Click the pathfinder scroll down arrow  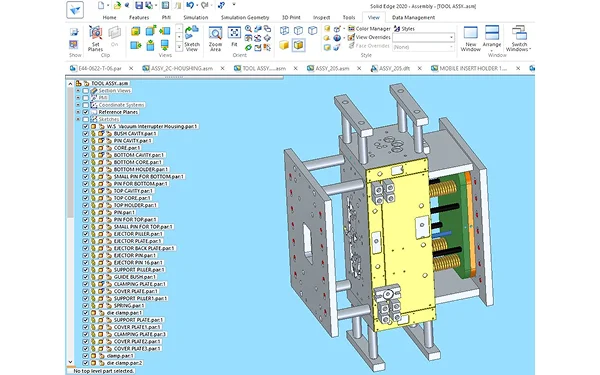70,362
